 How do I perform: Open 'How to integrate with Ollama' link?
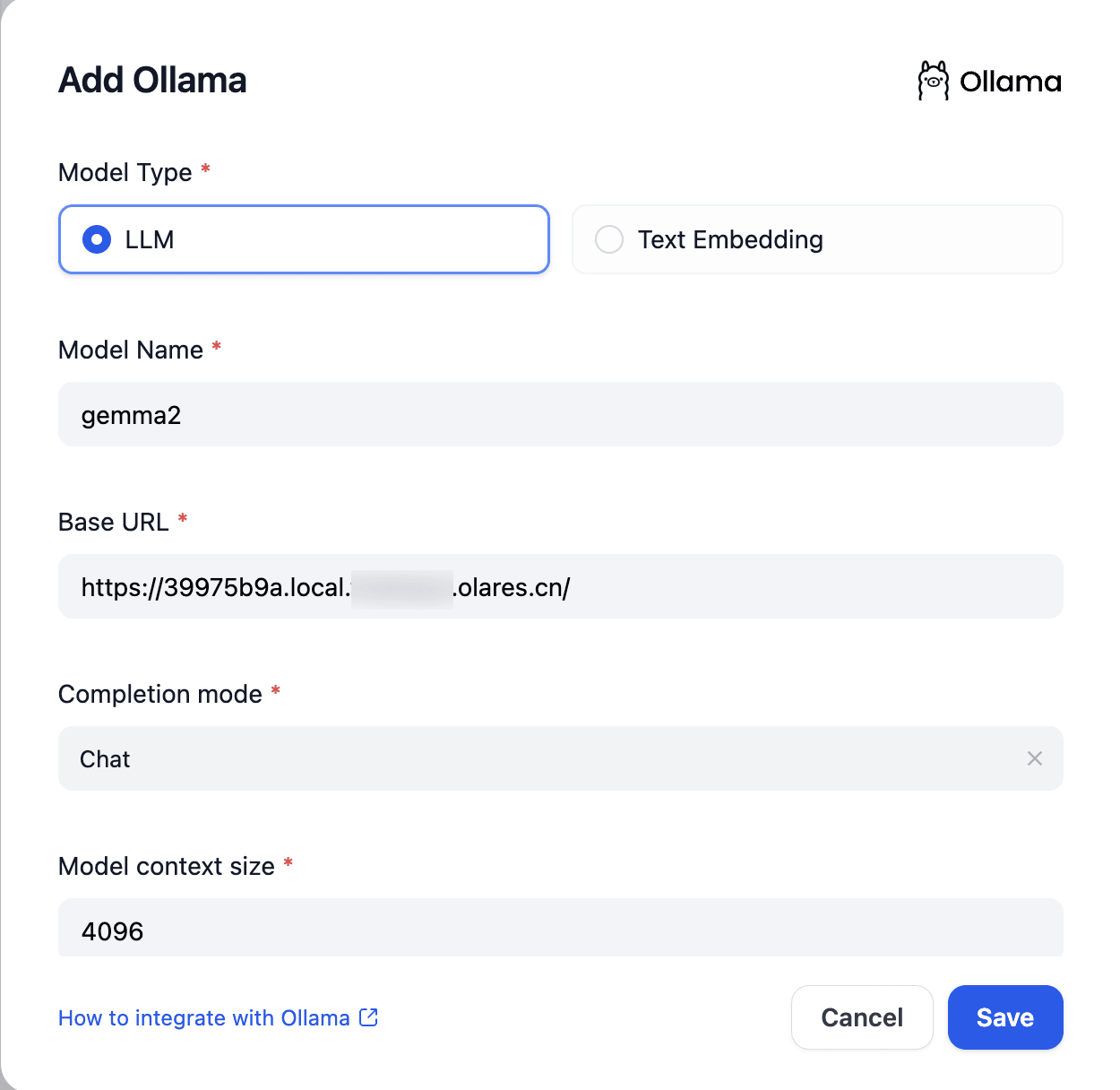[204, 1018]
